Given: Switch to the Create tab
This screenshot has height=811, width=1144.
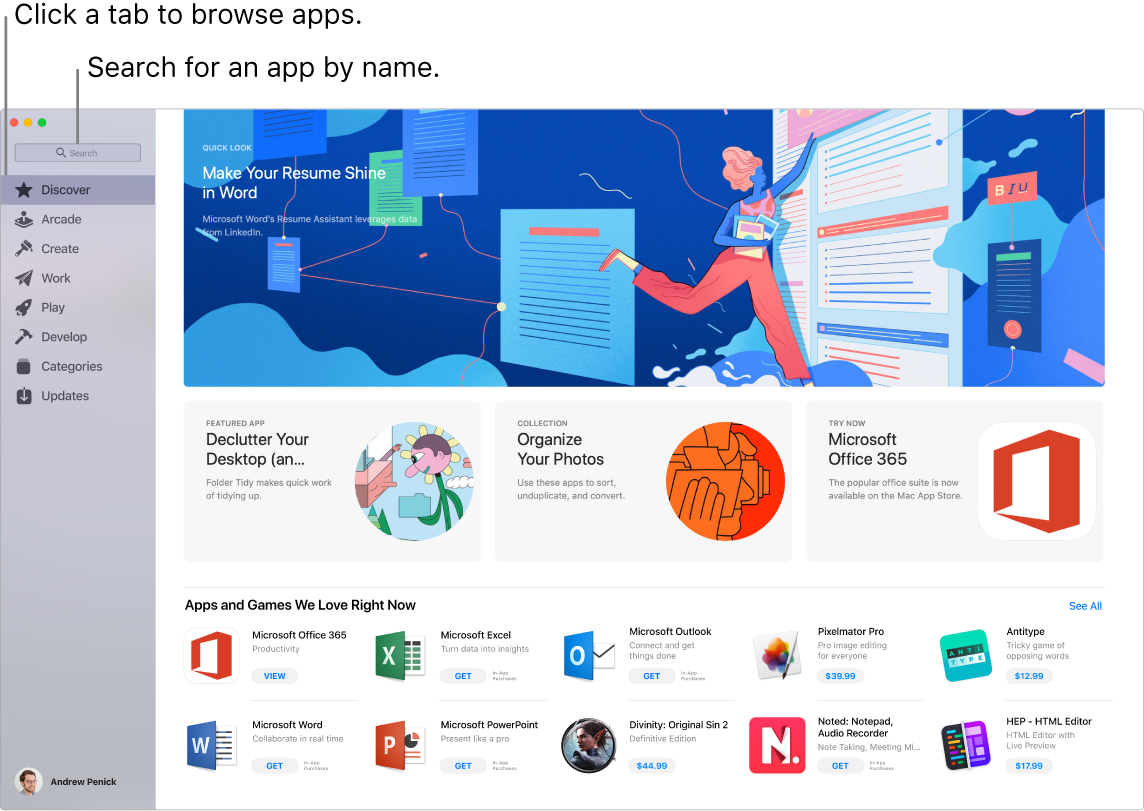Looking at the screenshot, I should pos(60,249).
